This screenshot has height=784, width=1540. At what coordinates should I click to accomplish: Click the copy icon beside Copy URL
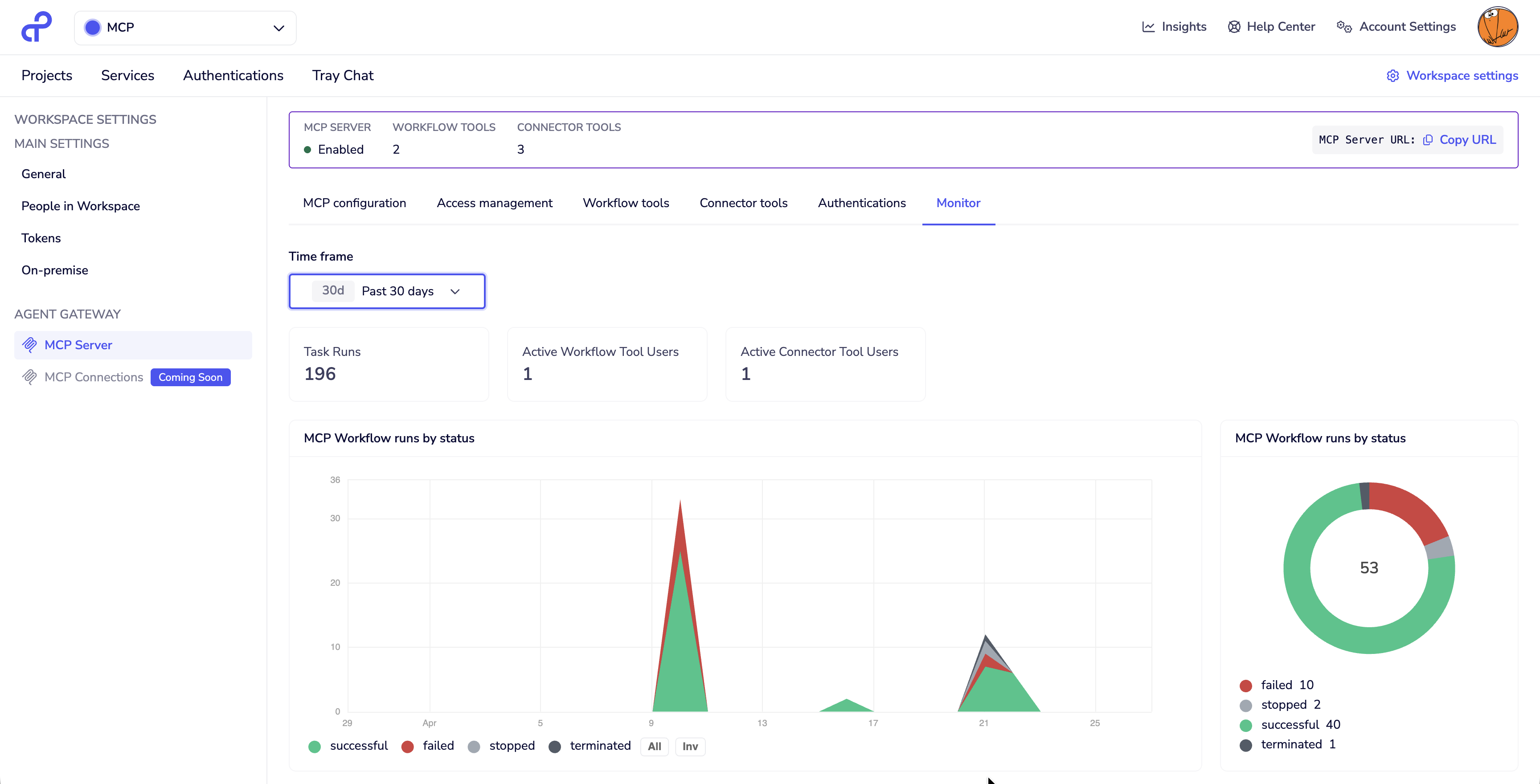point(1428,140)
